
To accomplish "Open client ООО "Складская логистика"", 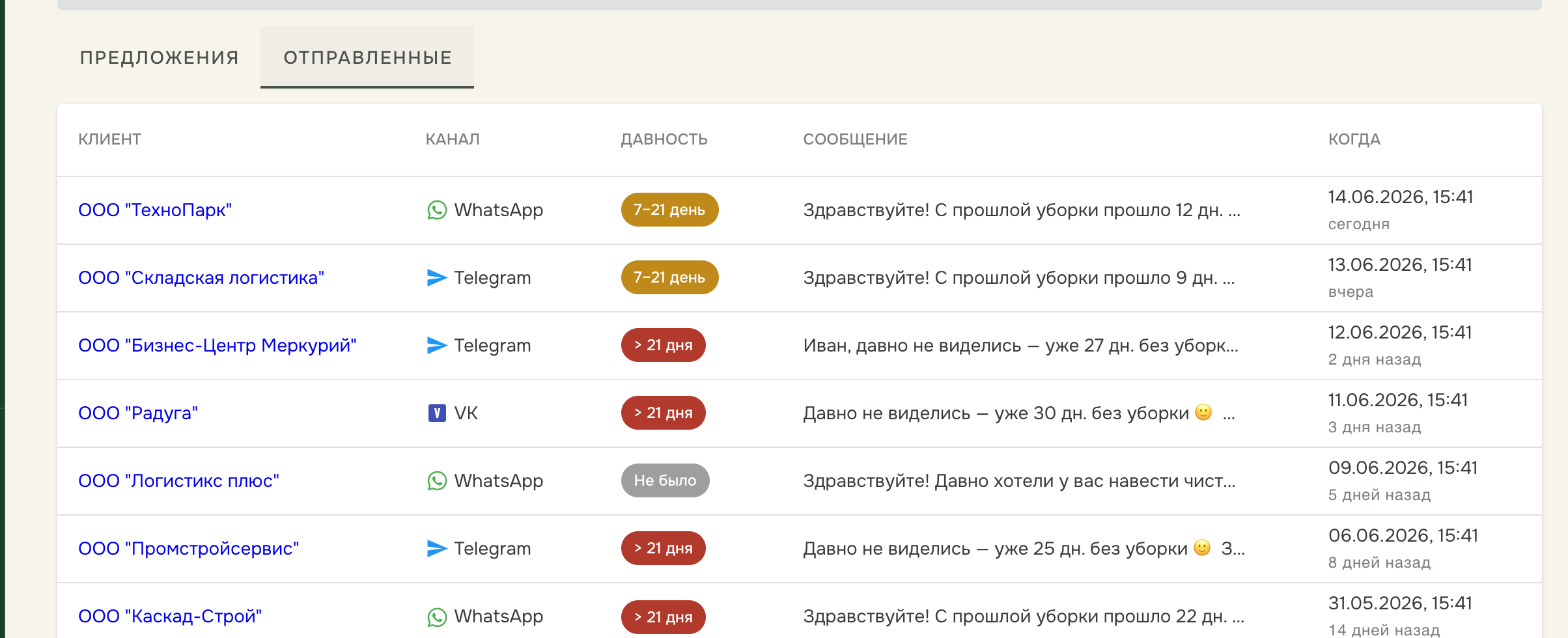I will pos(201,278).
